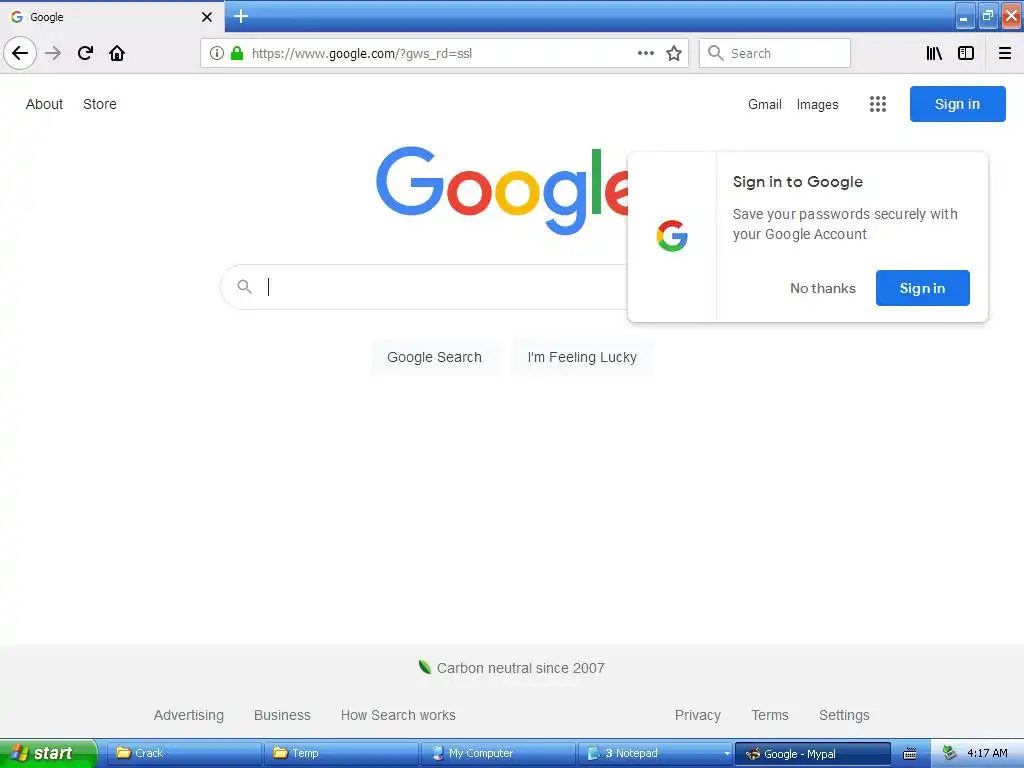Expand the grouped Notepad taskbar button
The image size is (1024, 768).
655,753
